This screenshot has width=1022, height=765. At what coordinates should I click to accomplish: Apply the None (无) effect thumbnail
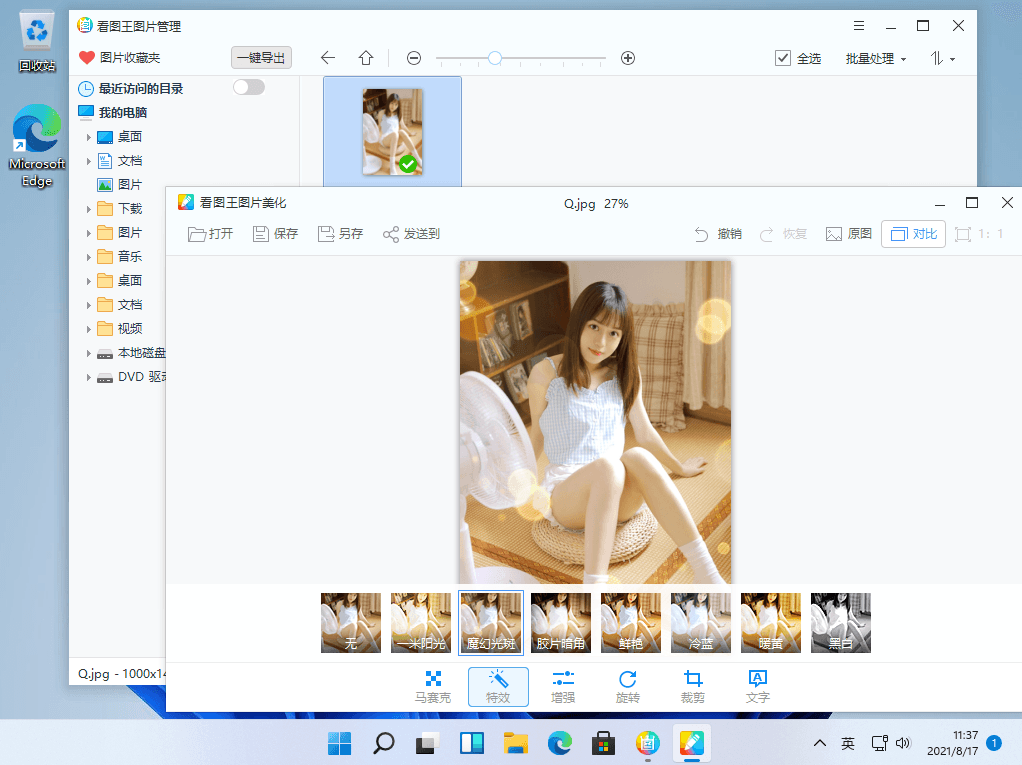[x=351, y=623]
